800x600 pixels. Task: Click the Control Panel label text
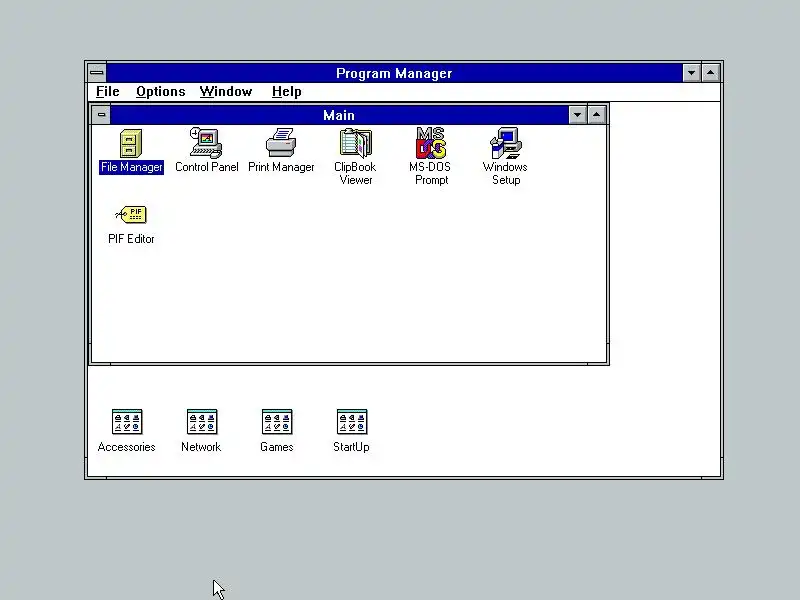[x=207, y=167]
